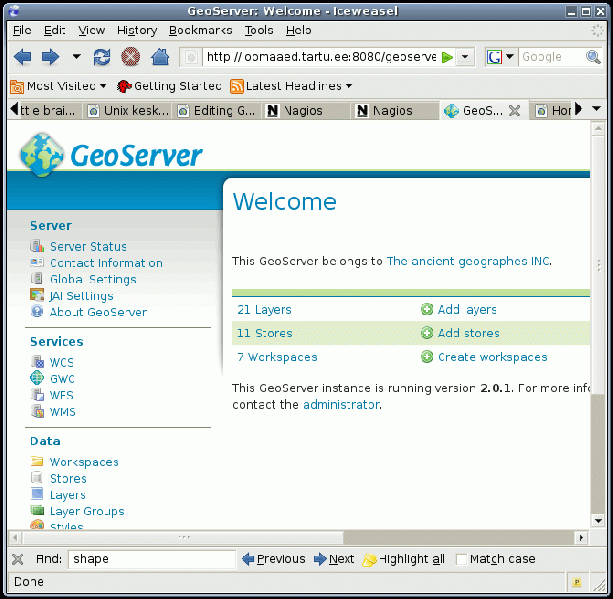Open the 21 Layers link
The height and width of the screenshot is (599, 613).
pyautogui.click(x=264, y=310)
